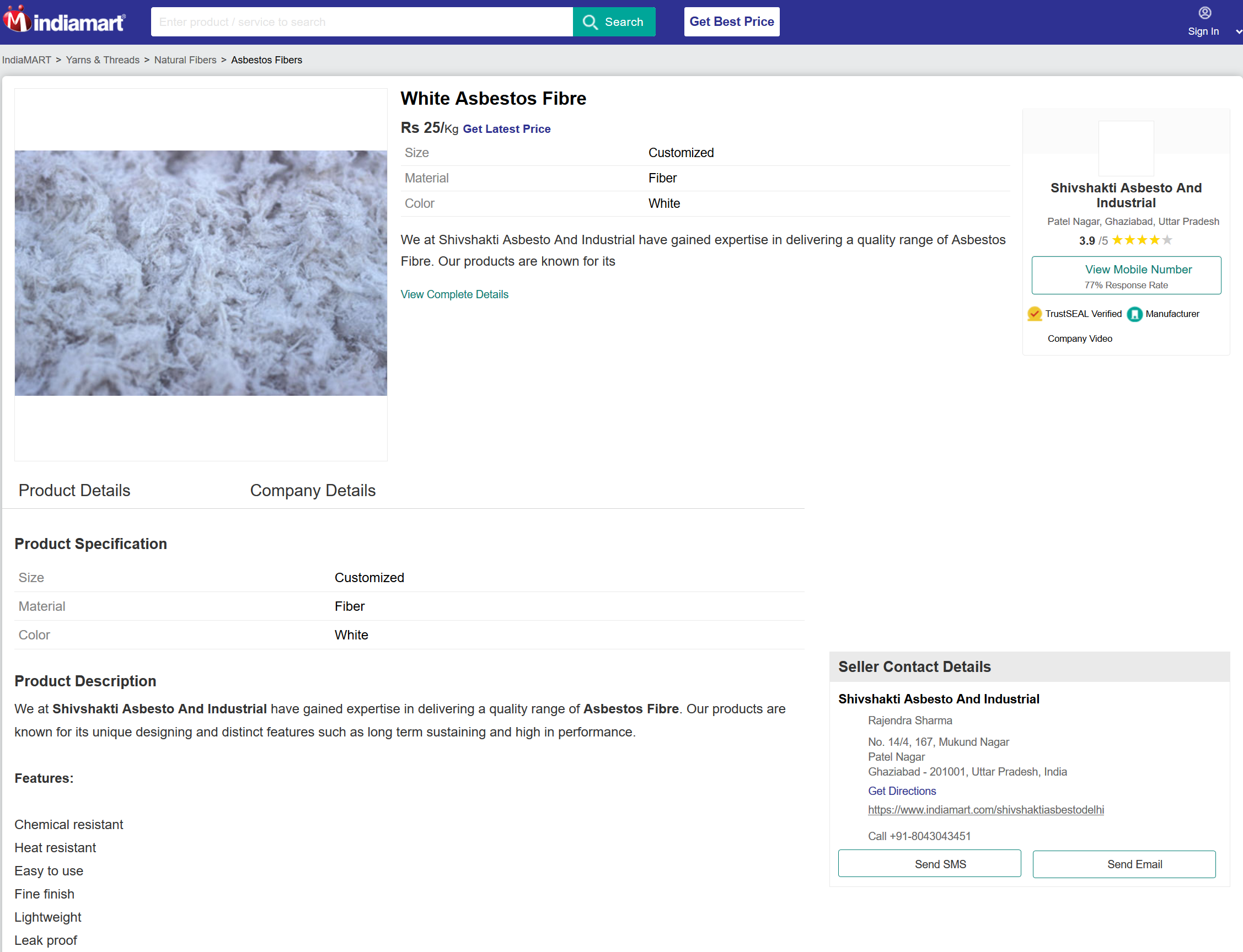Click the Rs 25/Kg price text

point(429,128)
